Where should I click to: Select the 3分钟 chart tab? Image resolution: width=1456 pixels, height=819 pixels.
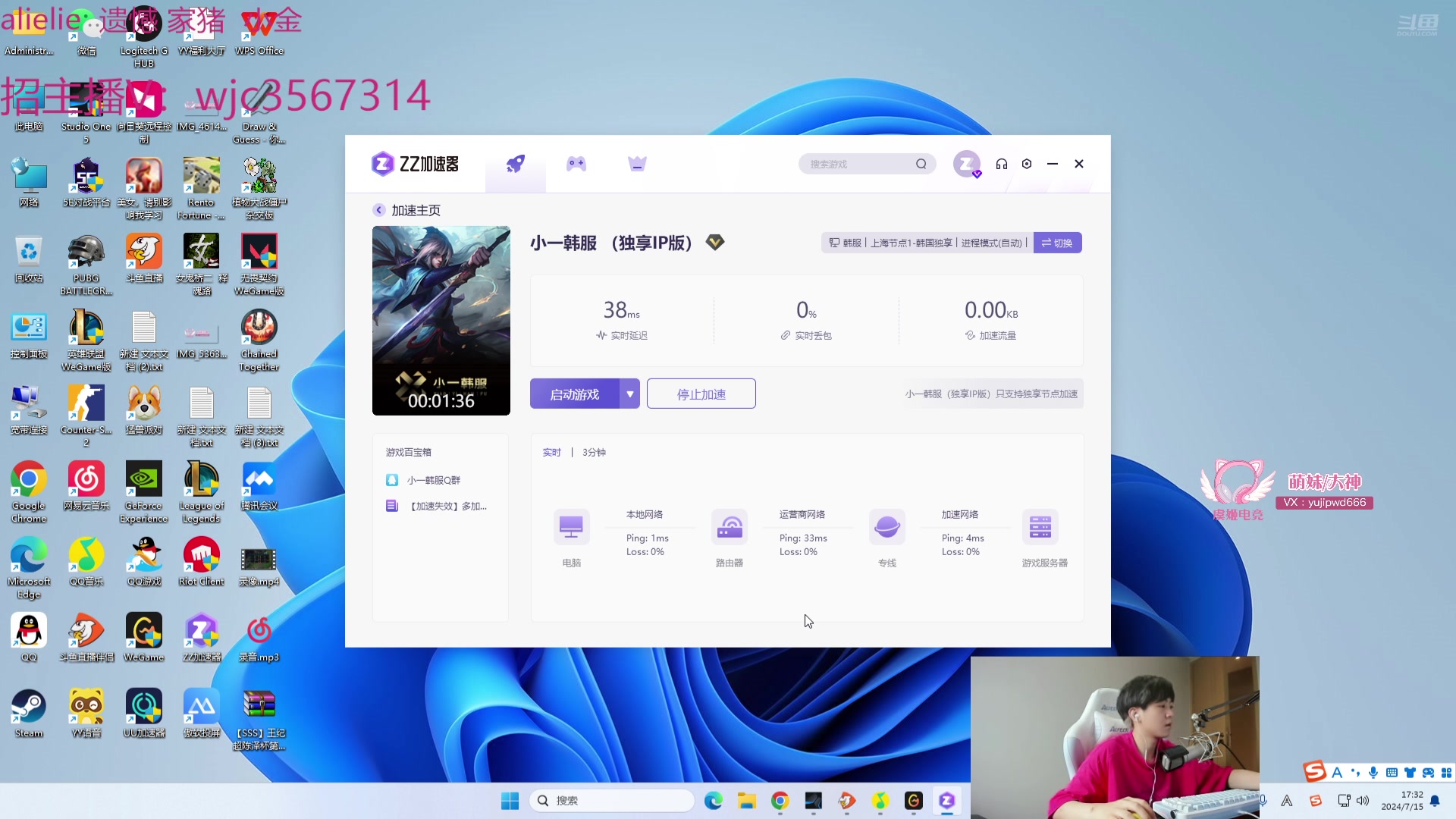(x=594, y=453)
